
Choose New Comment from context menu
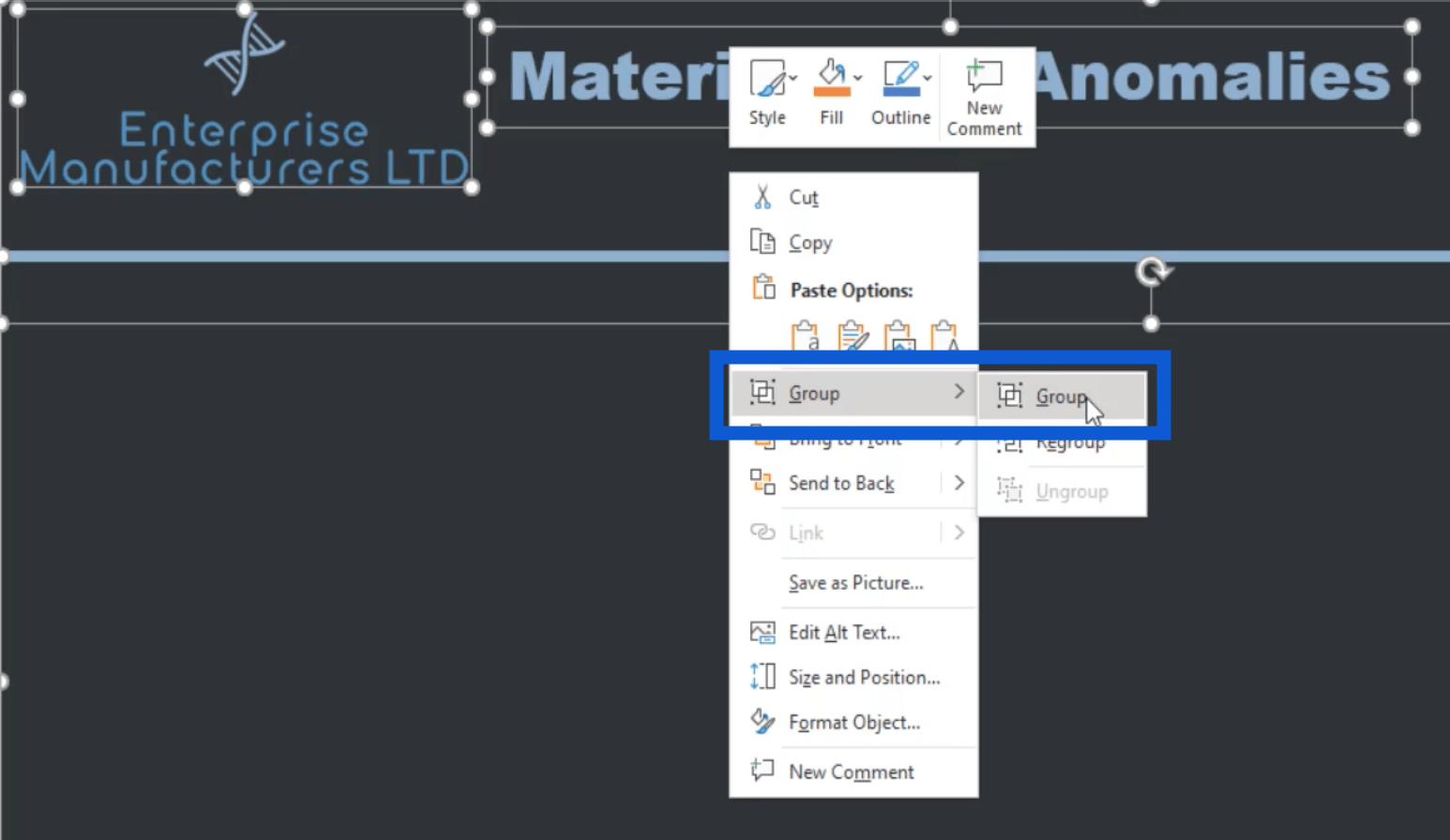tap(853, 772)
